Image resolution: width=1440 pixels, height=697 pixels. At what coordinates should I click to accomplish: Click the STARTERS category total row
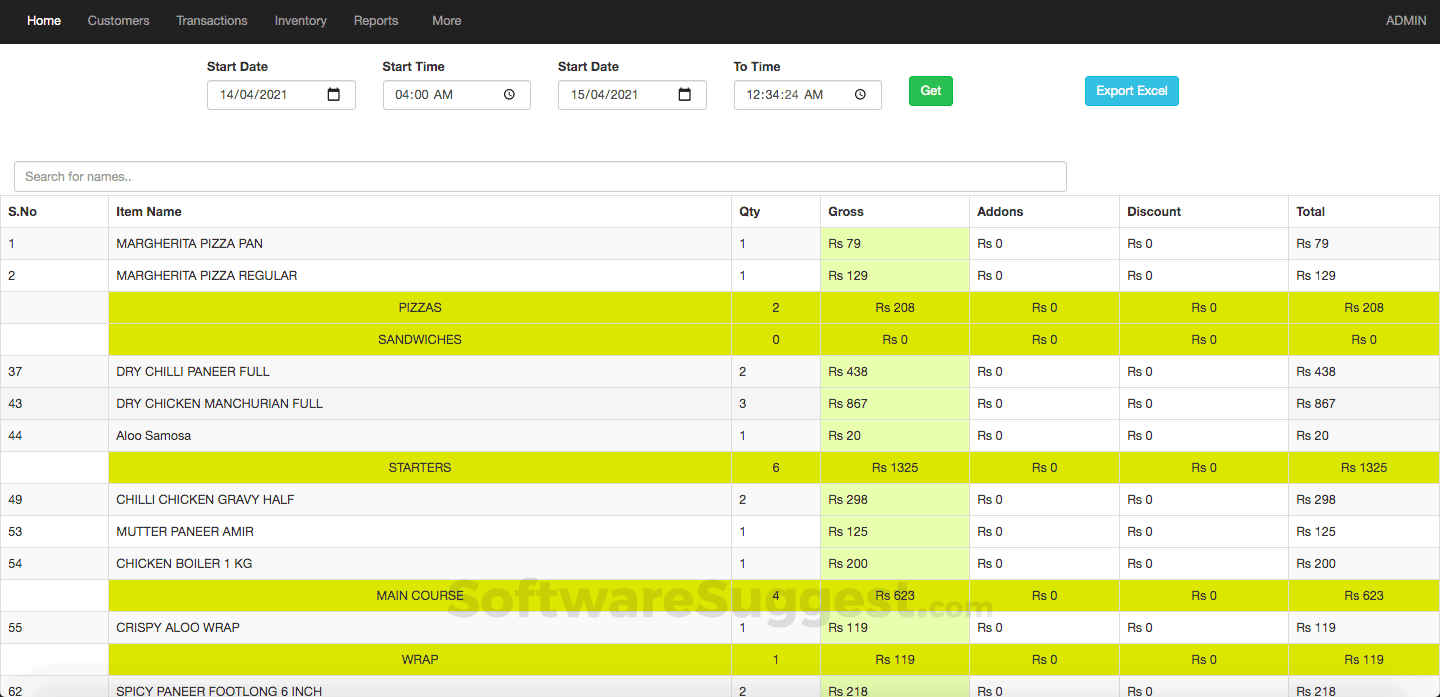pos(420,467)
